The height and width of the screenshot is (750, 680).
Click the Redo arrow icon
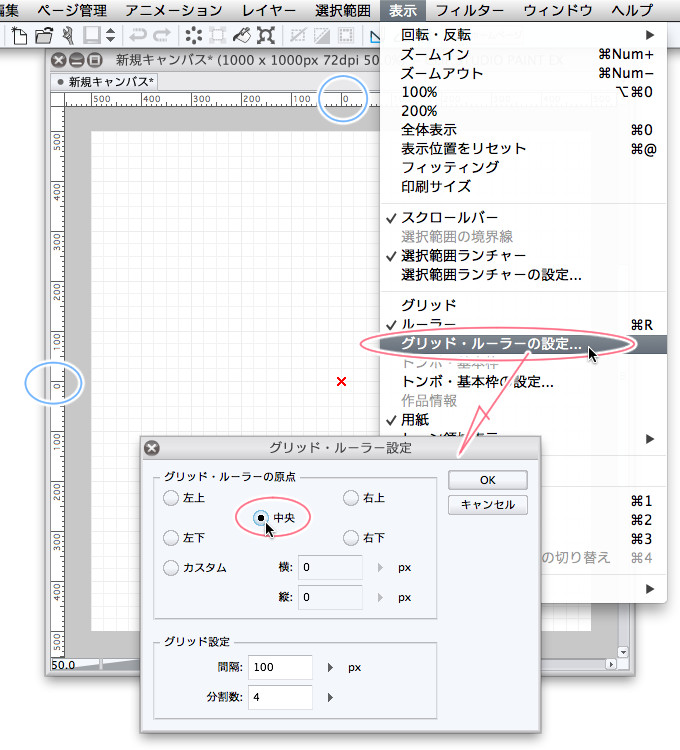click(162, 35)
